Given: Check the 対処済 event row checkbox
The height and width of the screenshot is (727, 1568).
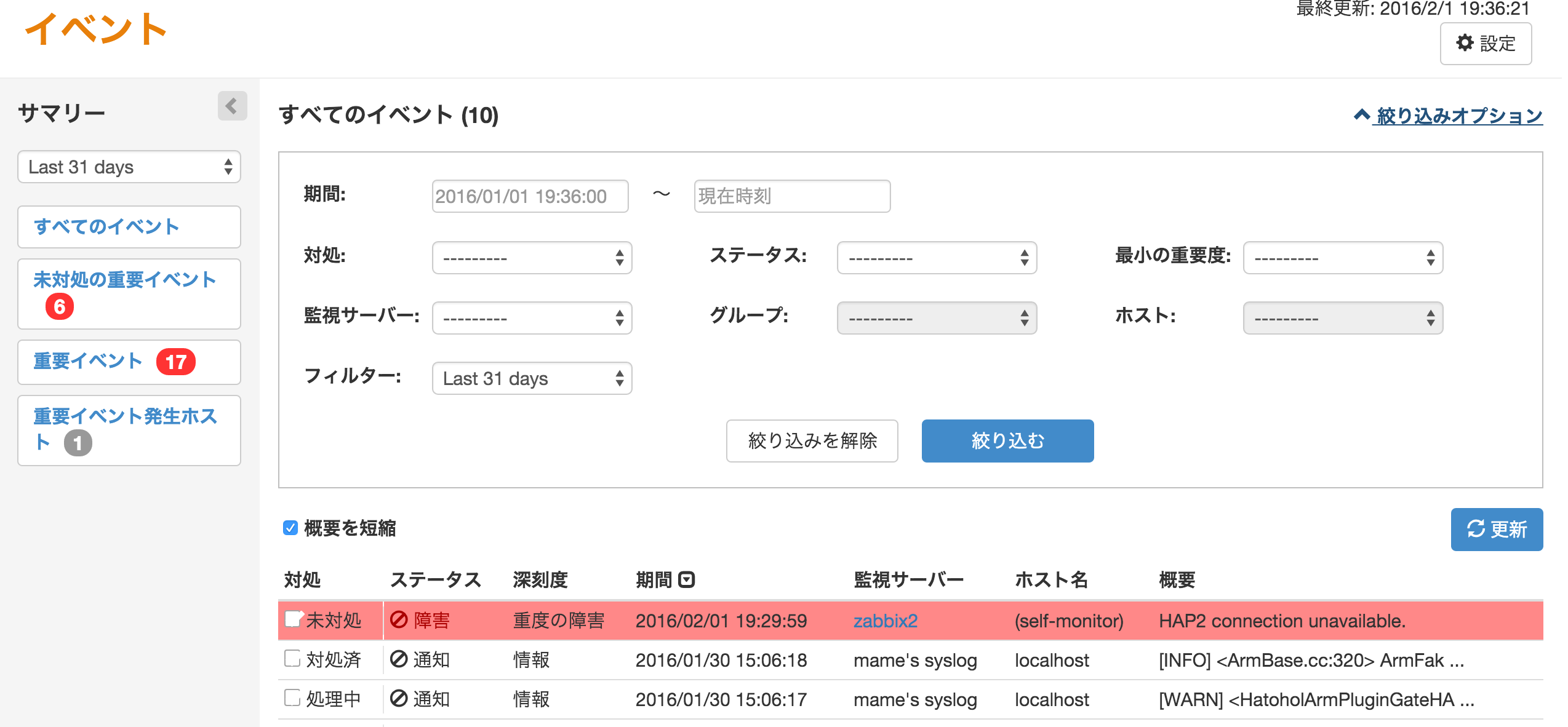Looking at the screenshot, I should tap(292, 659).
